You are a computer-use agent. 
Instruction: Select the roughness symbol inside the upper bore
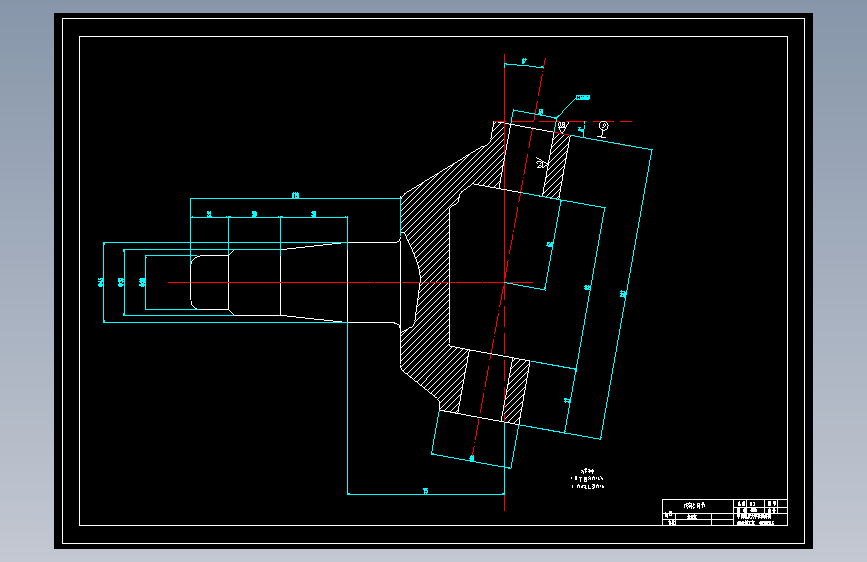pos(542,162)
